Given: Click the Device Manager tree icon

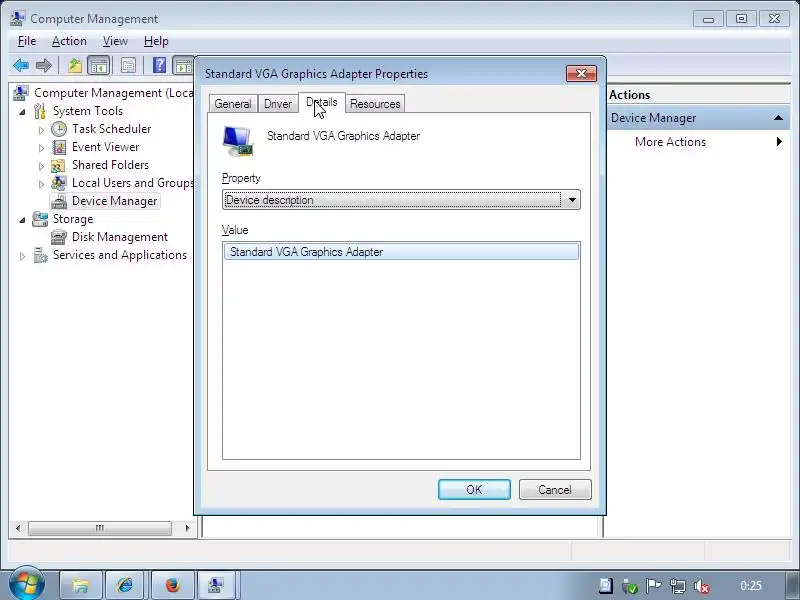Looking at the screenshot, I should coord(59,201).
